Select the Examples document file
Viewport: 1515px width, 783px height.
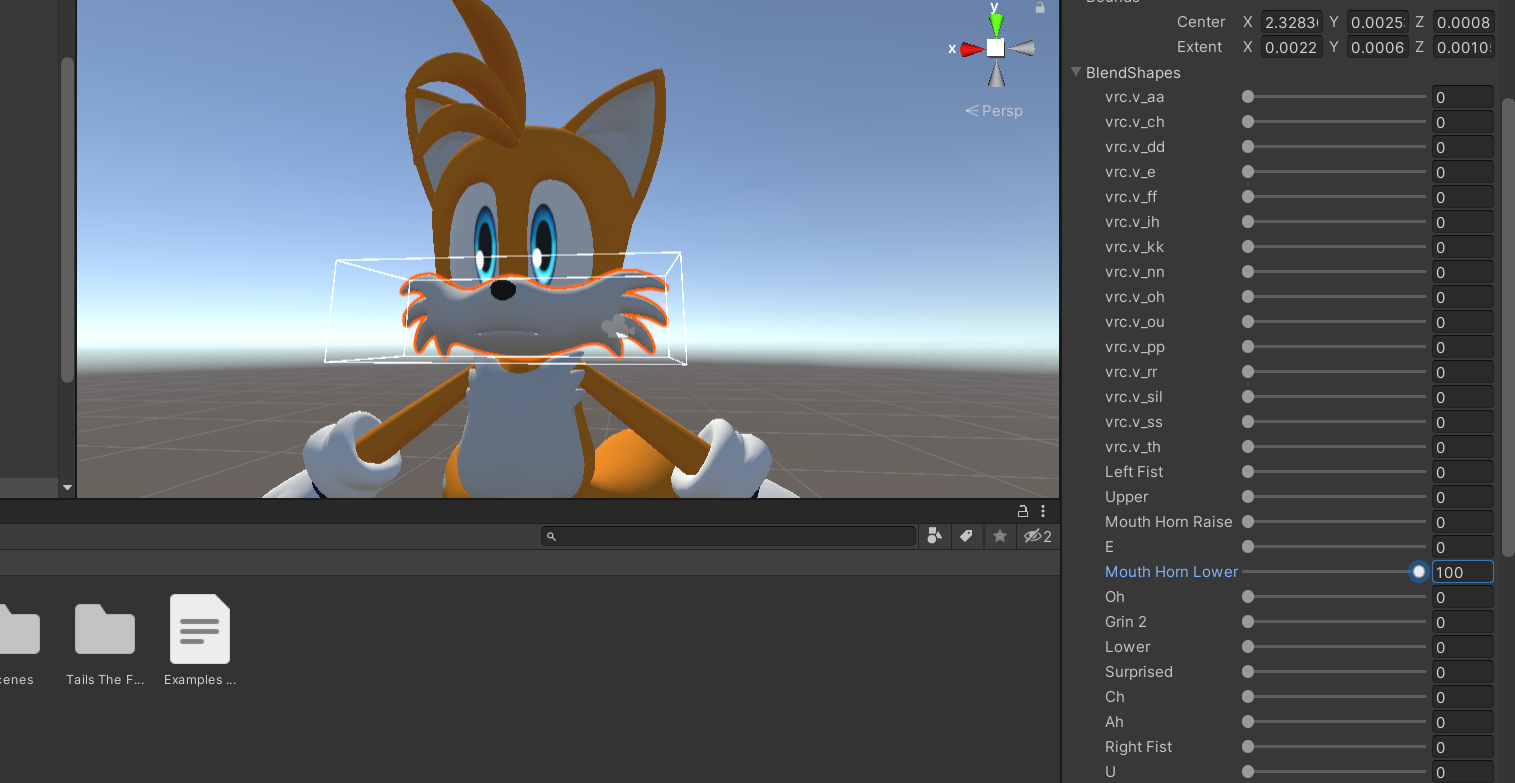point(200,633)
